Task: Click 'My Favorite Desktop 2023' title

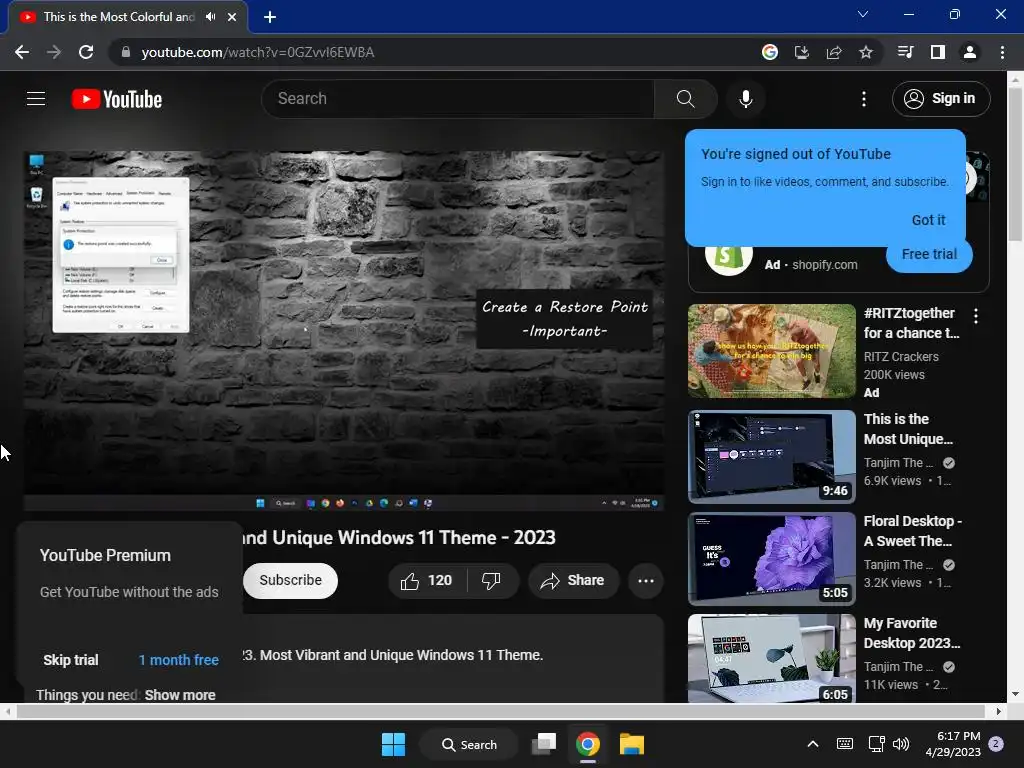Action: click(912, 633)
